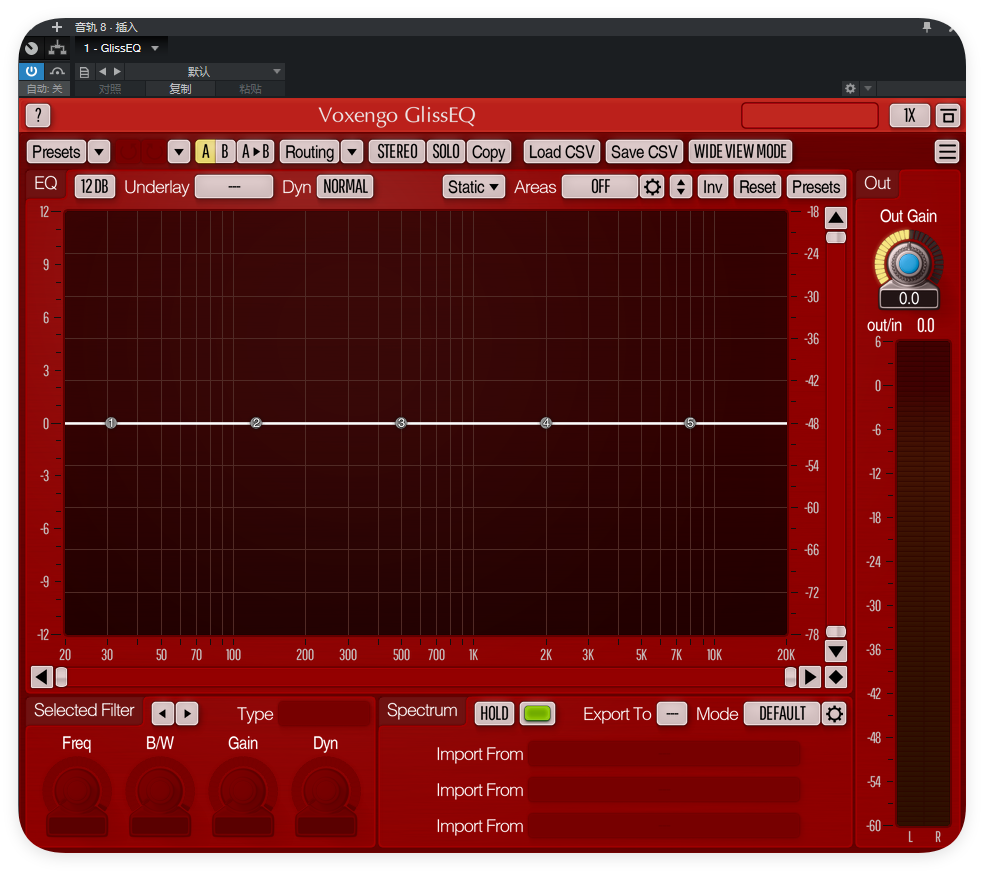The width and height of the screenshot is (984, 871).
Task: Select the Selected Filter tab
Action: pos(84,710)
